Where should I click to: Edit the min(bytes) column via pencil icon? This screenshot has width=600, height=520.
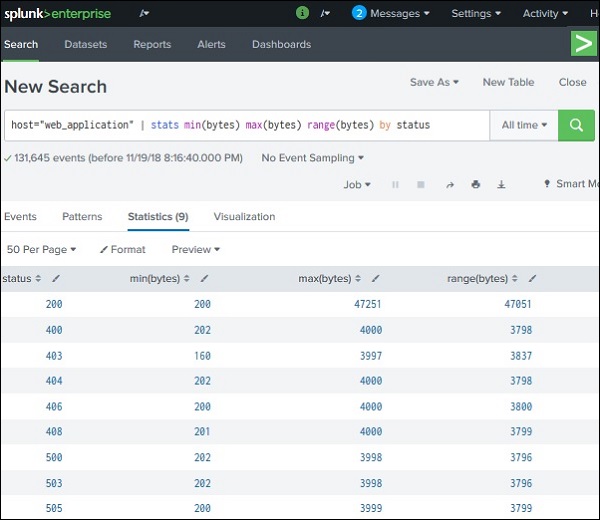click(x=204, y=279)
